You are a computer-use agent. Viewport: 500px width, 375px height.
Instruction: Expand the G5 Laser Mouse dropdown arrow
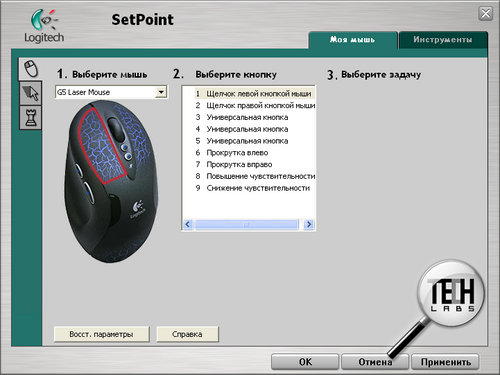pos(161,92)
